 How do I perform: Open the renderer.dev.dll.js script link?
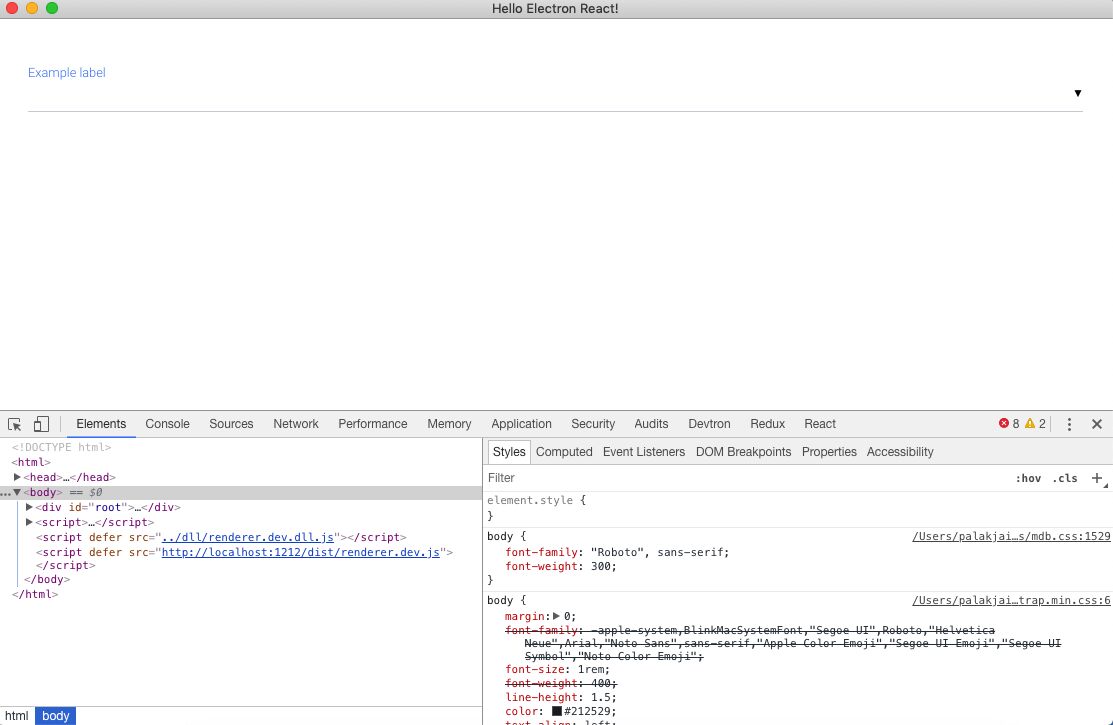point(248,538)
